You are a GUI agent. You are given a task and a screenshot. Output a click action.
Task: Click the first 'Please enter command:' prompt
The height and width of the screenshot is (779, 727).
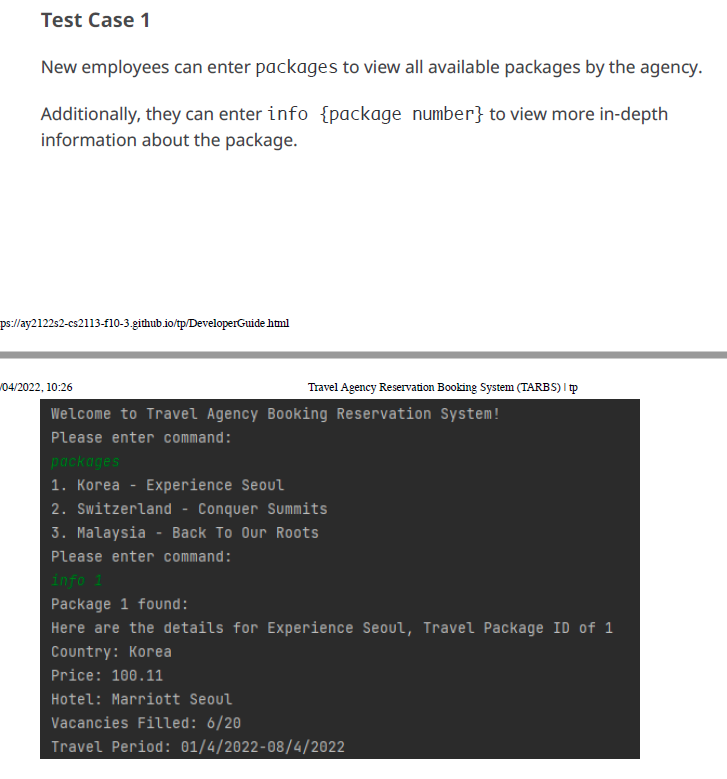pos(141,438)
